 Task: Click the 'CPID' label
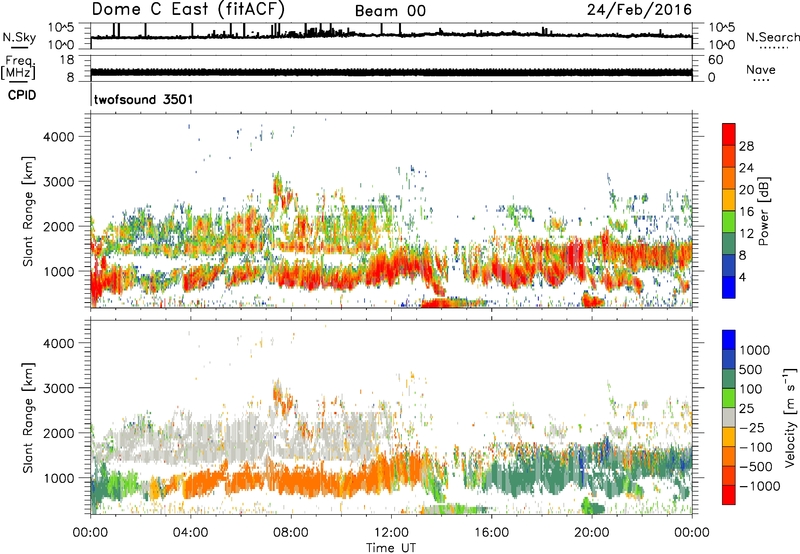click(22, 95)
